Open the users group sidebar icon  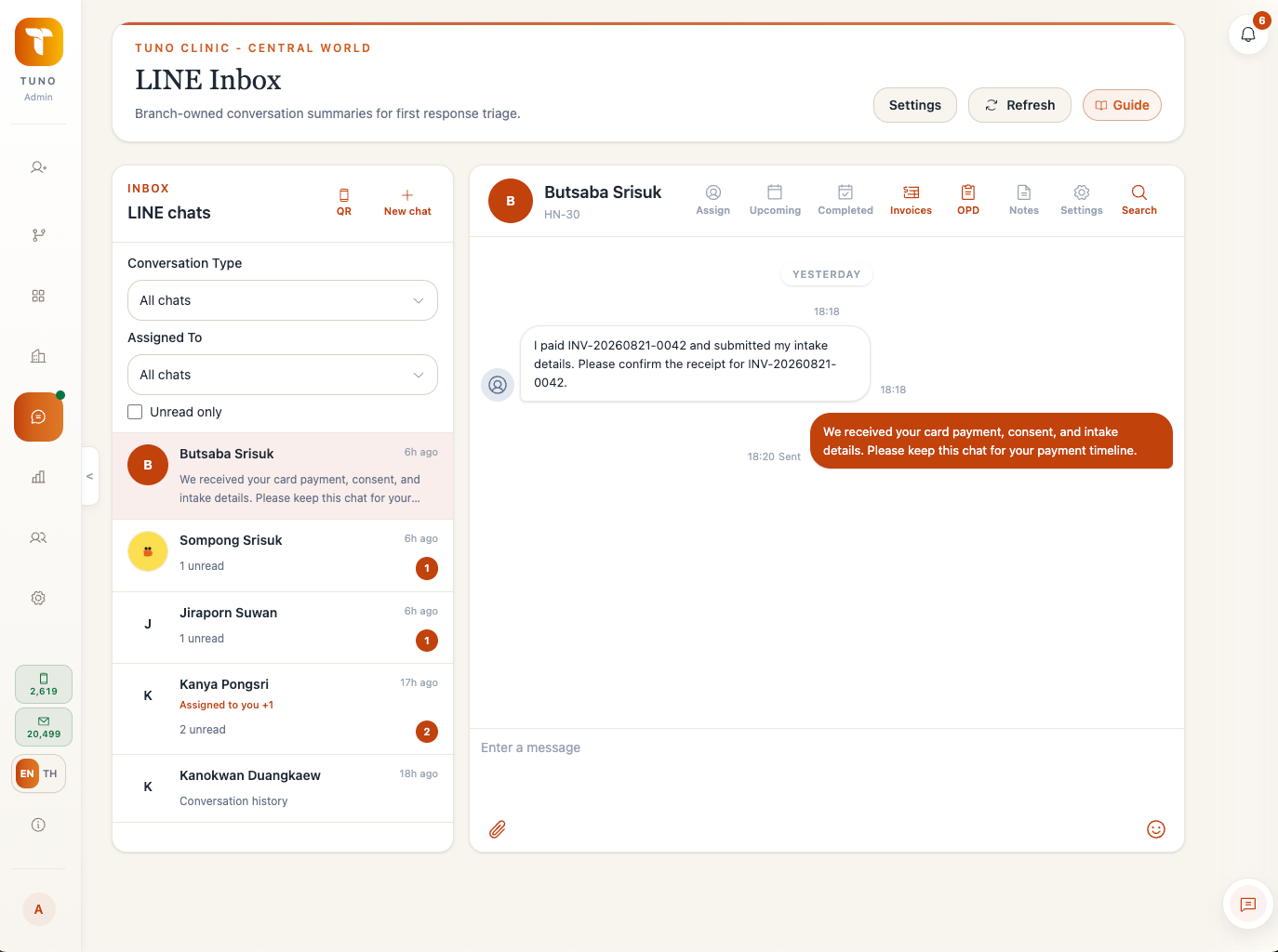pos(38,537)
